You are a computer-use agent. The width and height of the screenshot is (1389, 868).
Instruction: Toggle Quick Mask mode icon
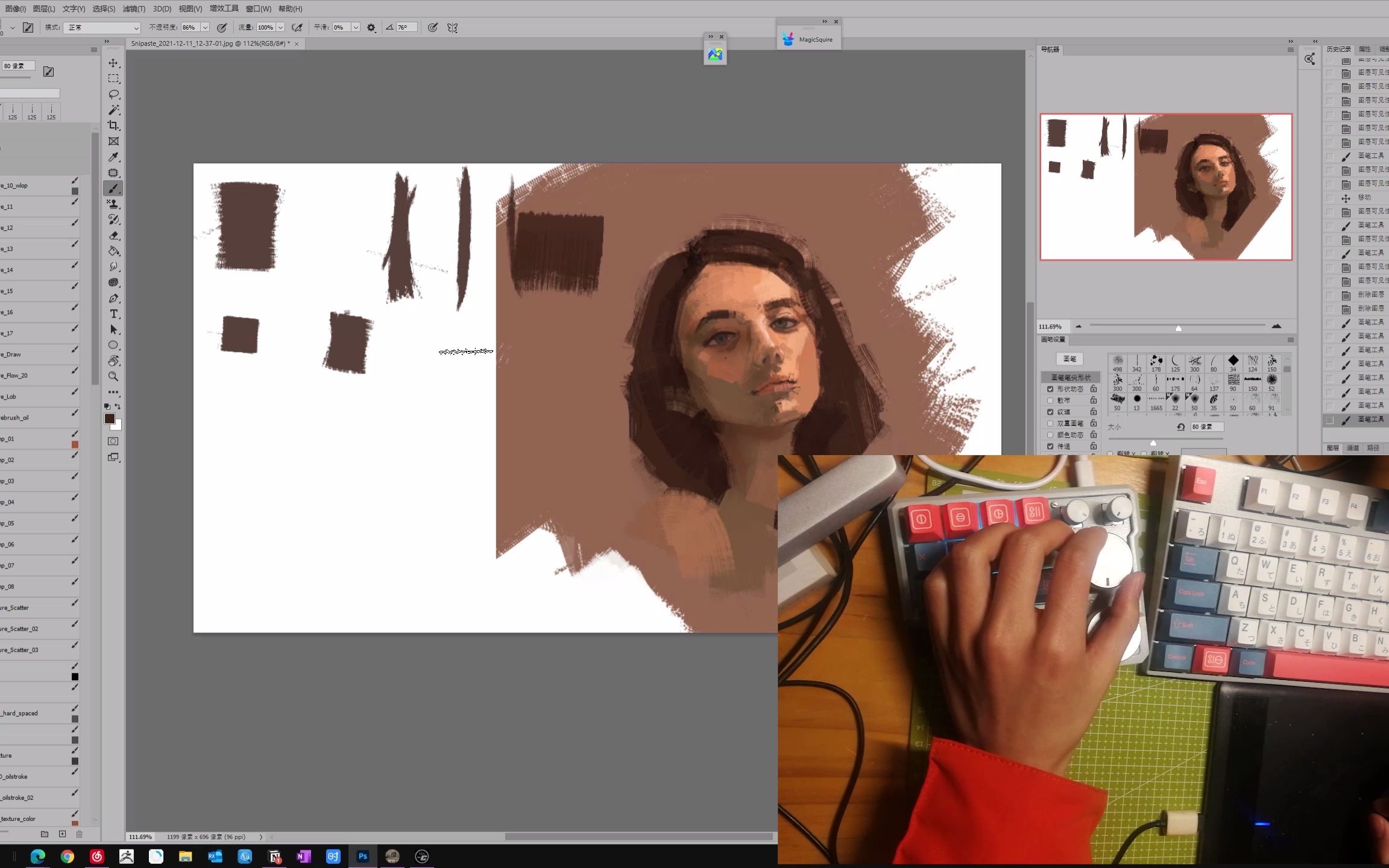click(113, 441)
